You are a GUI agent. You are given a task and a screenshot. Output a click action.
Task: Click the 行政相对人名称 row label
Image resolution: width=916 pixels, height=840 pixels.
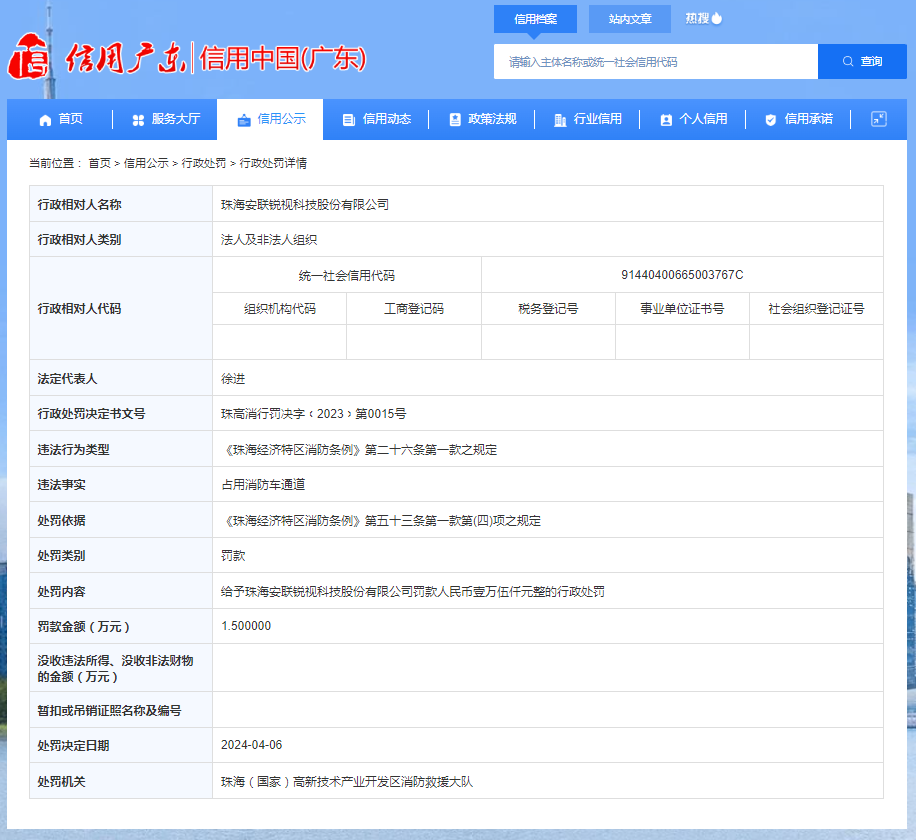pyautogui.click(x=79, y=204)
